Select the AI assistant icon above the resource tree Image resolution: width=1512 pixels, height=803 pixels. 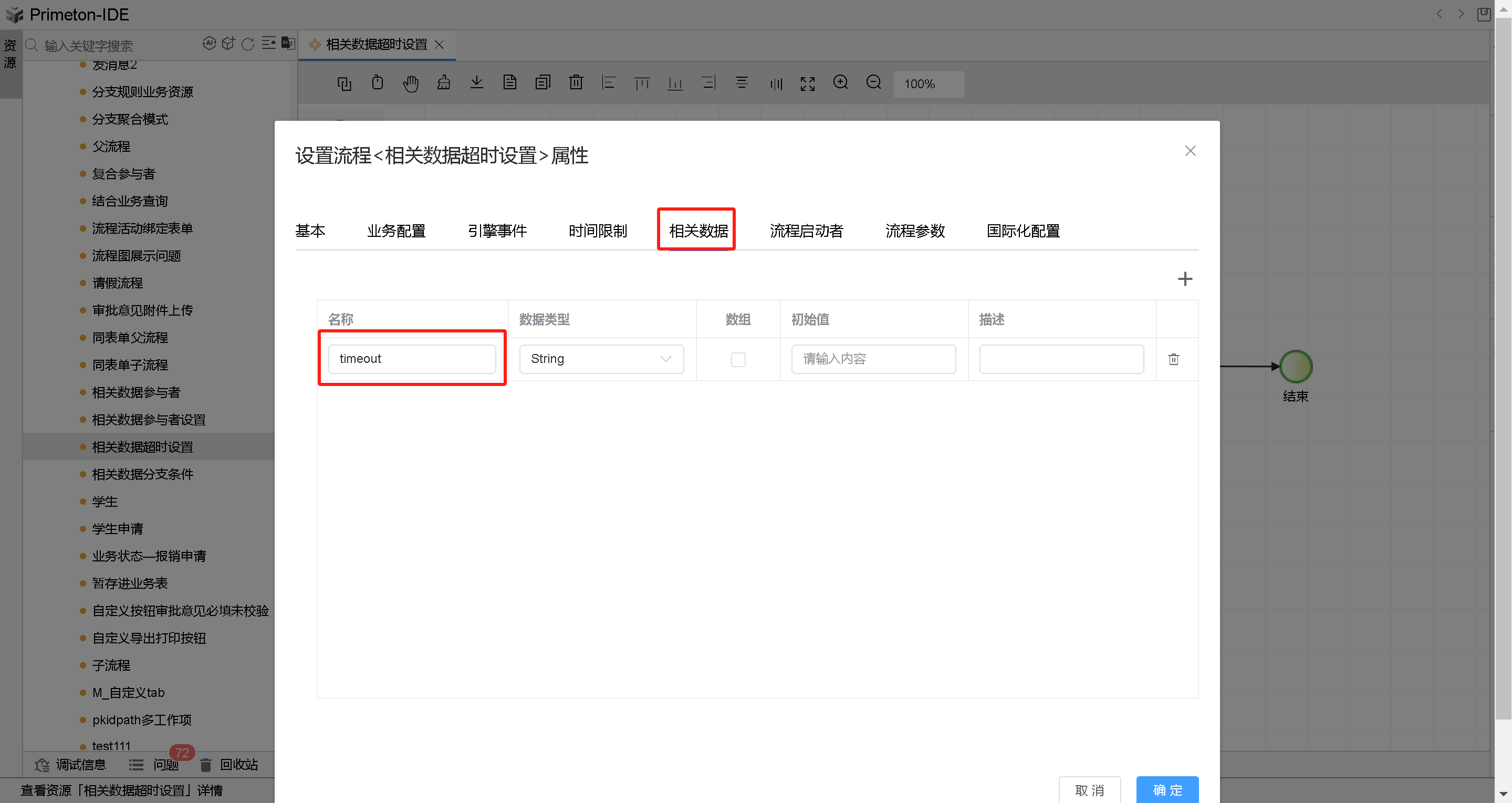coord(210,44)
